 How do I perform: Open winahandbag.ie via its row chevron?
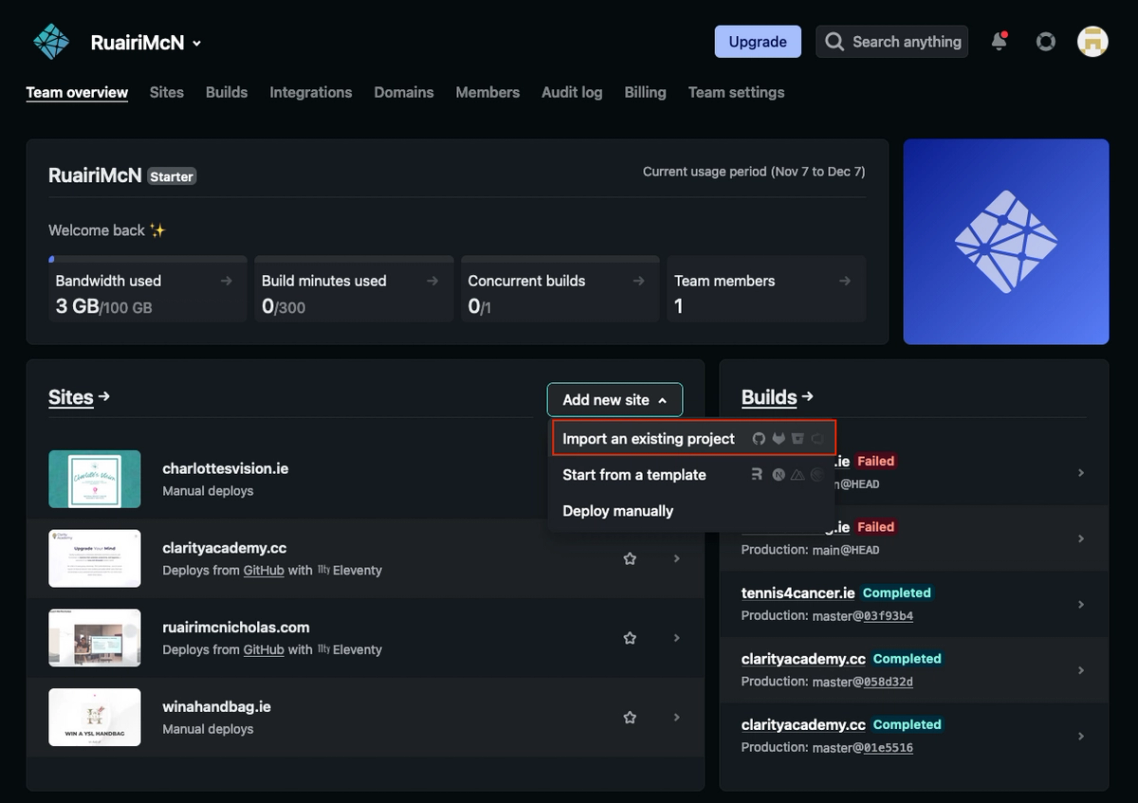coord(676,717)
